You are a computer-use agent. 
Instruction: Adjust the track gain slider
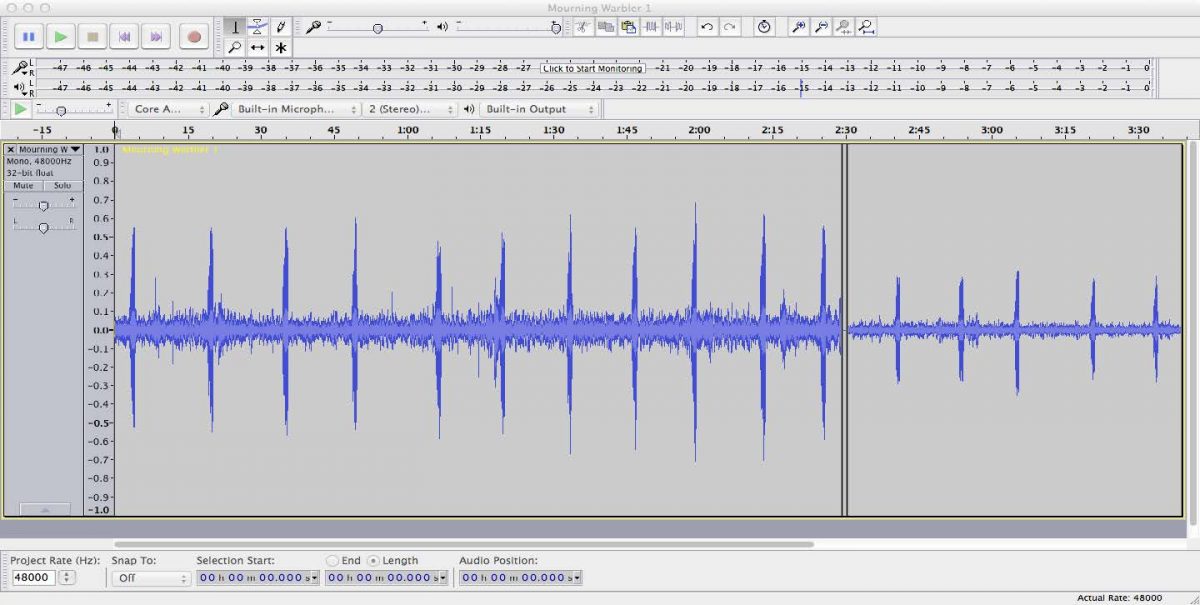44,206
